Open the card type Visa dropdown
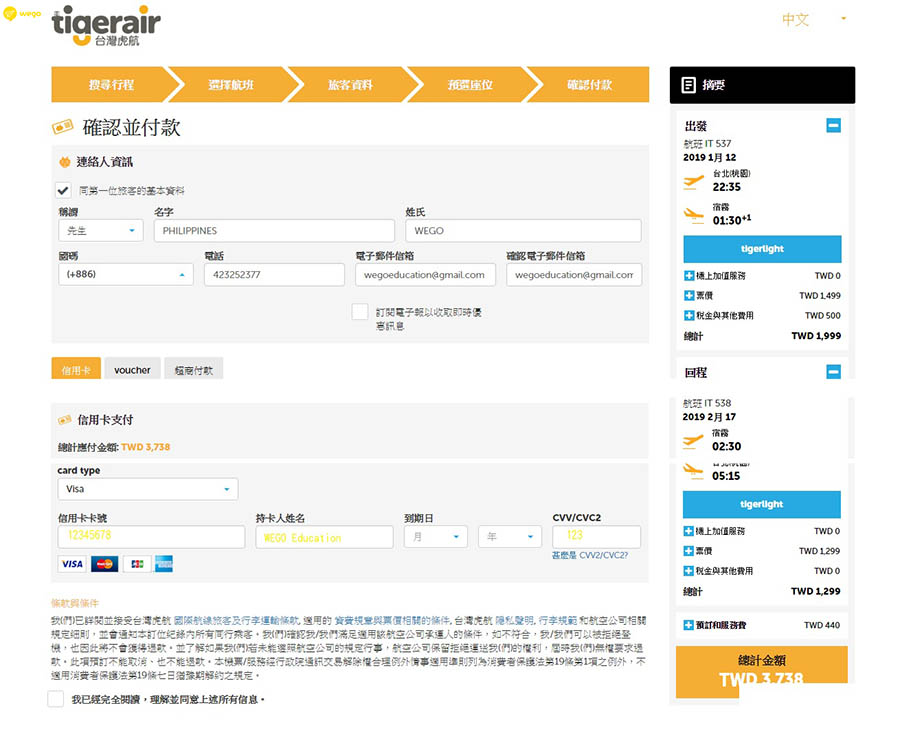This screenshot has height=736, width=900. tap(148, 489)
